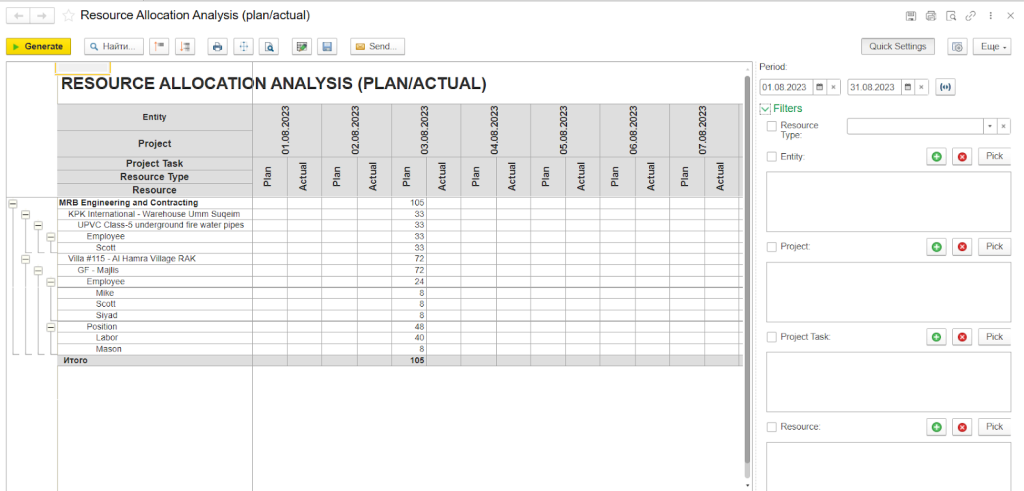Check the Resource filter checkbox
The height and width of the screenshot is (491, 1024).
[771, 427]
